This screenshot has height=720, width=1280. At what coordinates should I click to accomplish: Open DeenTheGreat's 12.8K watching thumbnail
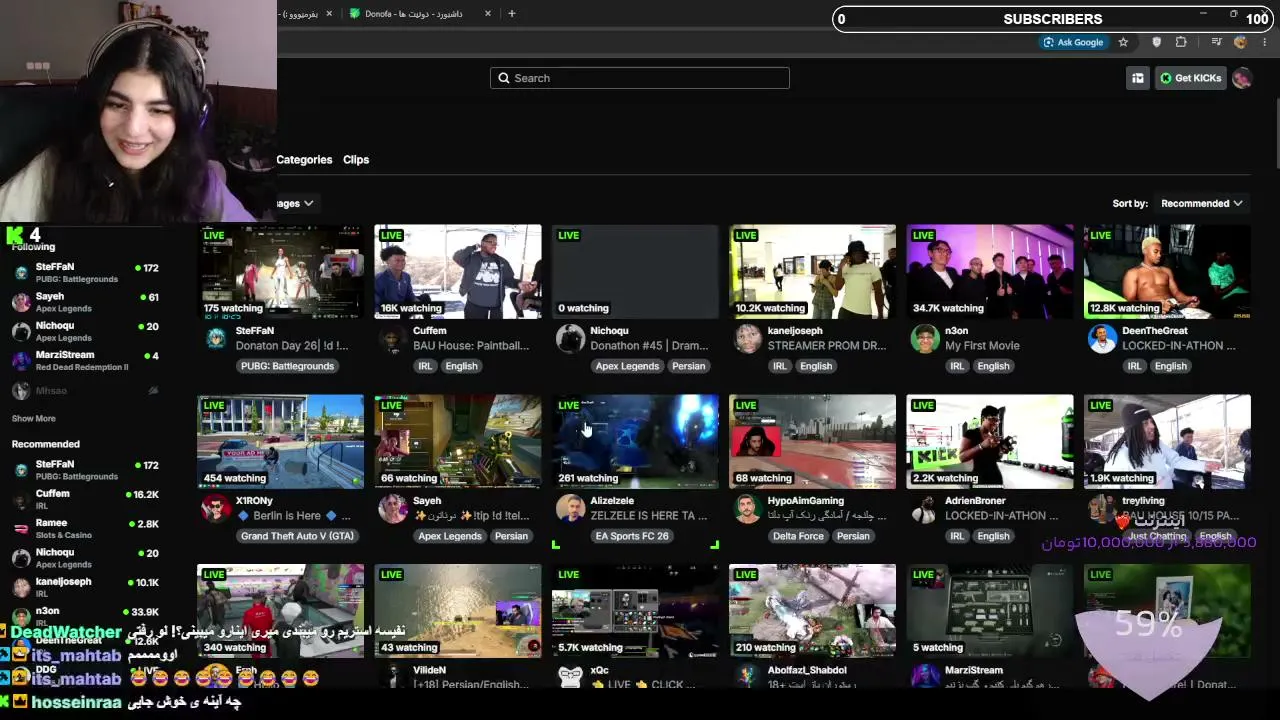[x=1167, y=272]
